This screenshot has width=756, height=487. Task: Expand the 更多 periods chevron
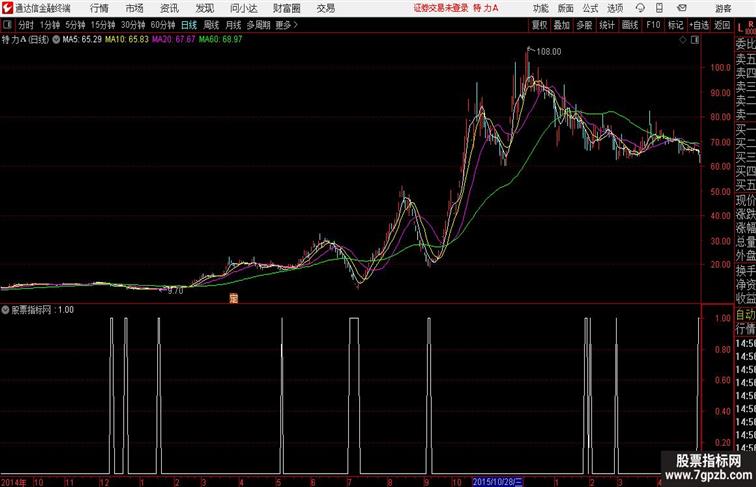(296, 25)
